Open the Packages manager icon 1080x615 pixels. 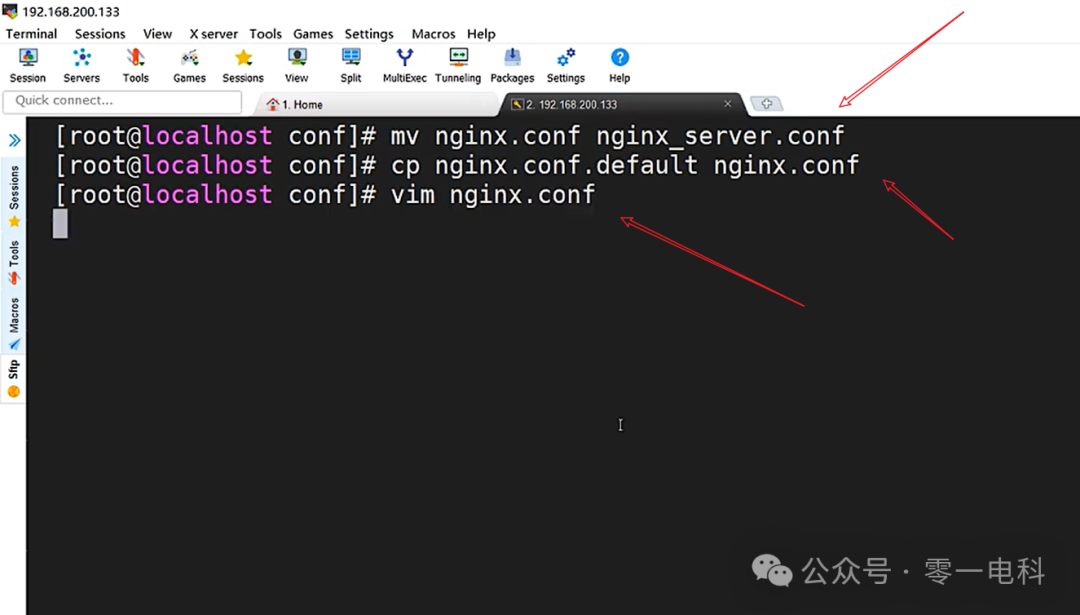[x=512, y=64]
